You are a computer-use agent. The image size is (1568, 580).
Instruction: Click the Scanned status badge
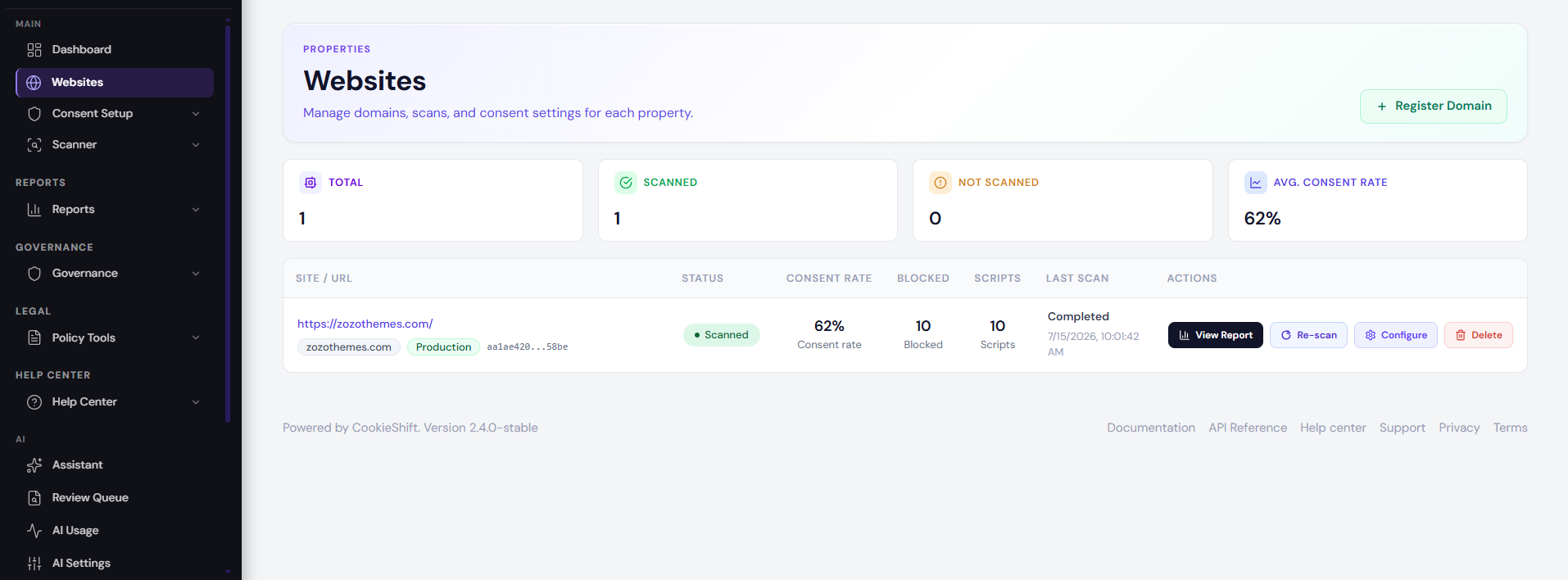point(721,335)
